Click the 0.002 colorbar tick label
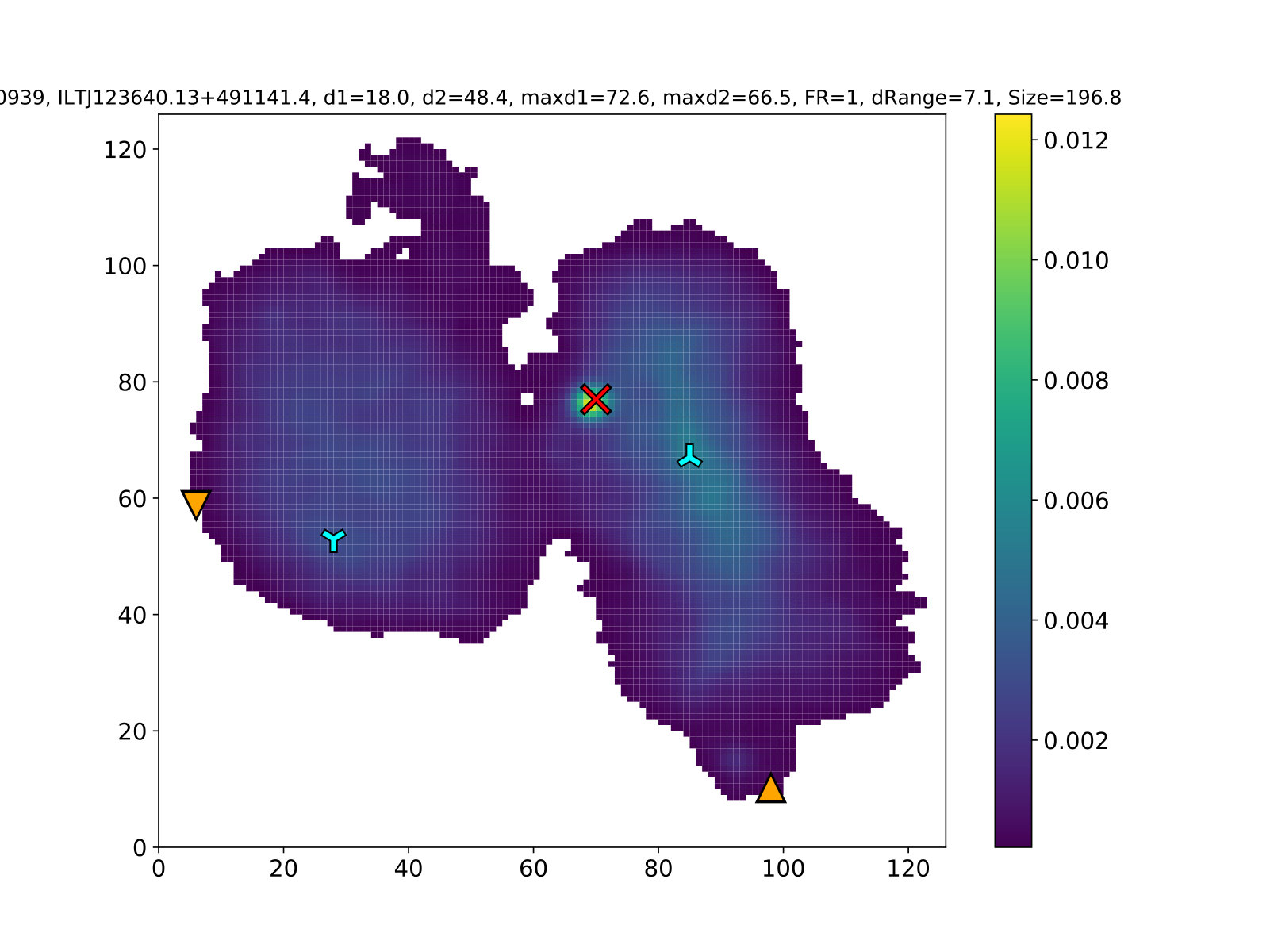This screenshot has width=1270, height=952. pos(1076,741)
